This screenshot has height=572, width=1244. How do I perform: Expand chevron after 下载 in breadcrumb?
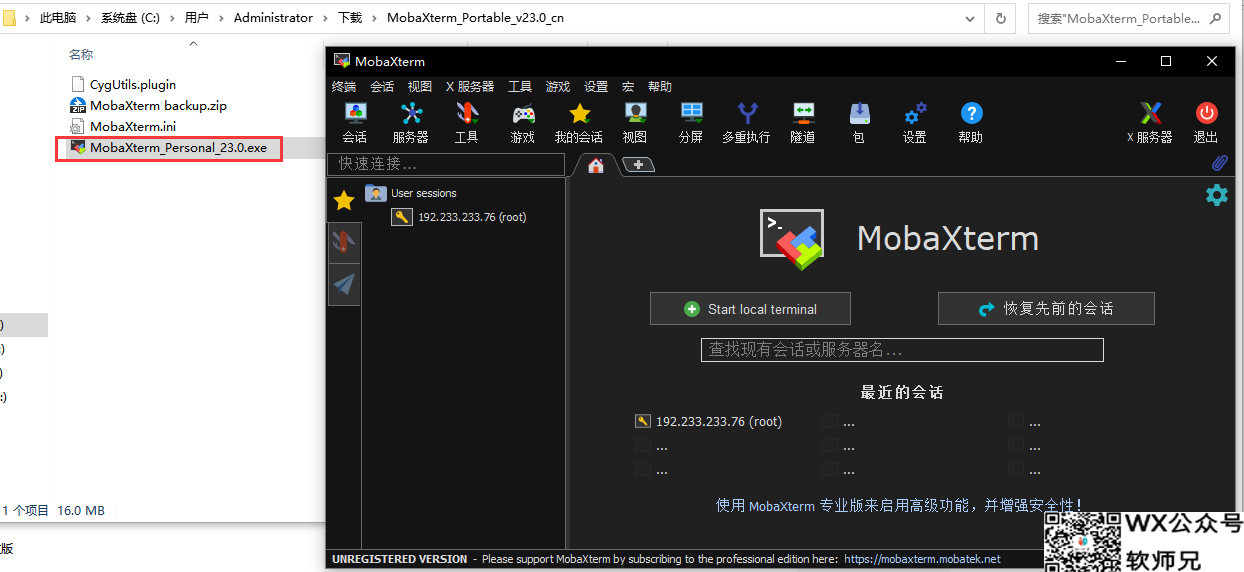(x=374, y=18)
